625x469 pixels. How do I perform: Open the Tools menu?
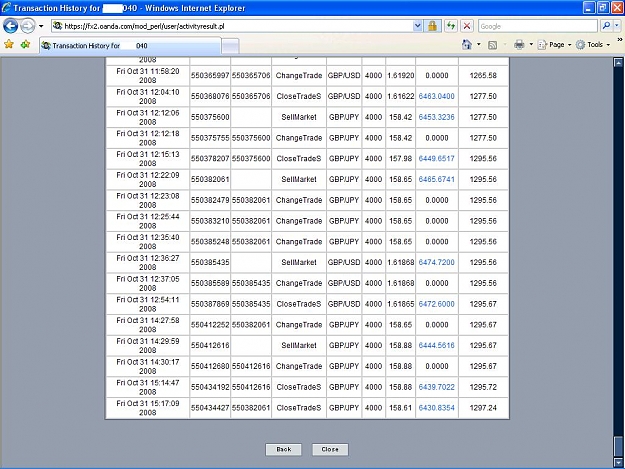593,45
